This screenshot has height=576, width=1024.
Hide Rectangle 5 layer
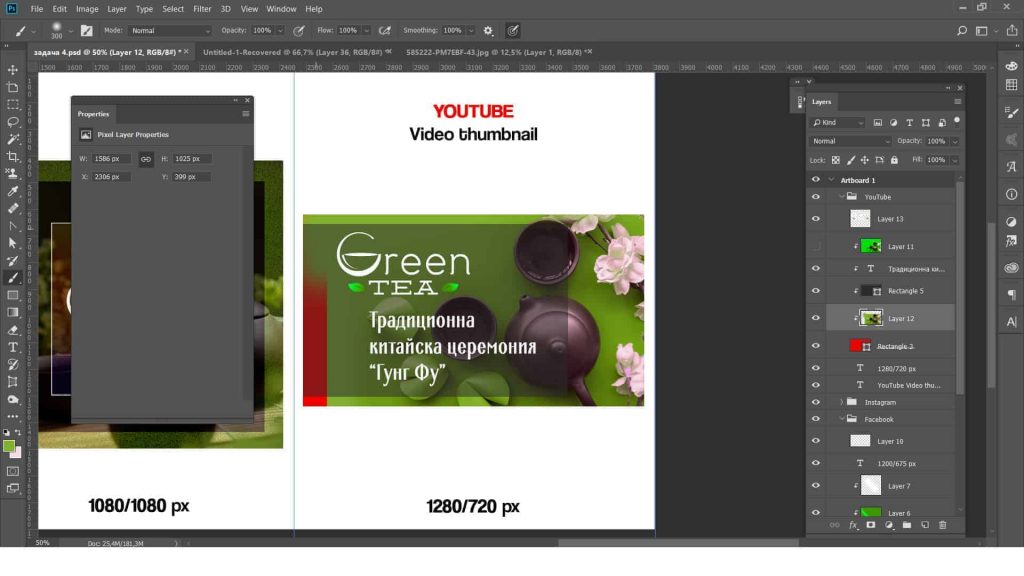coord(816,291)
